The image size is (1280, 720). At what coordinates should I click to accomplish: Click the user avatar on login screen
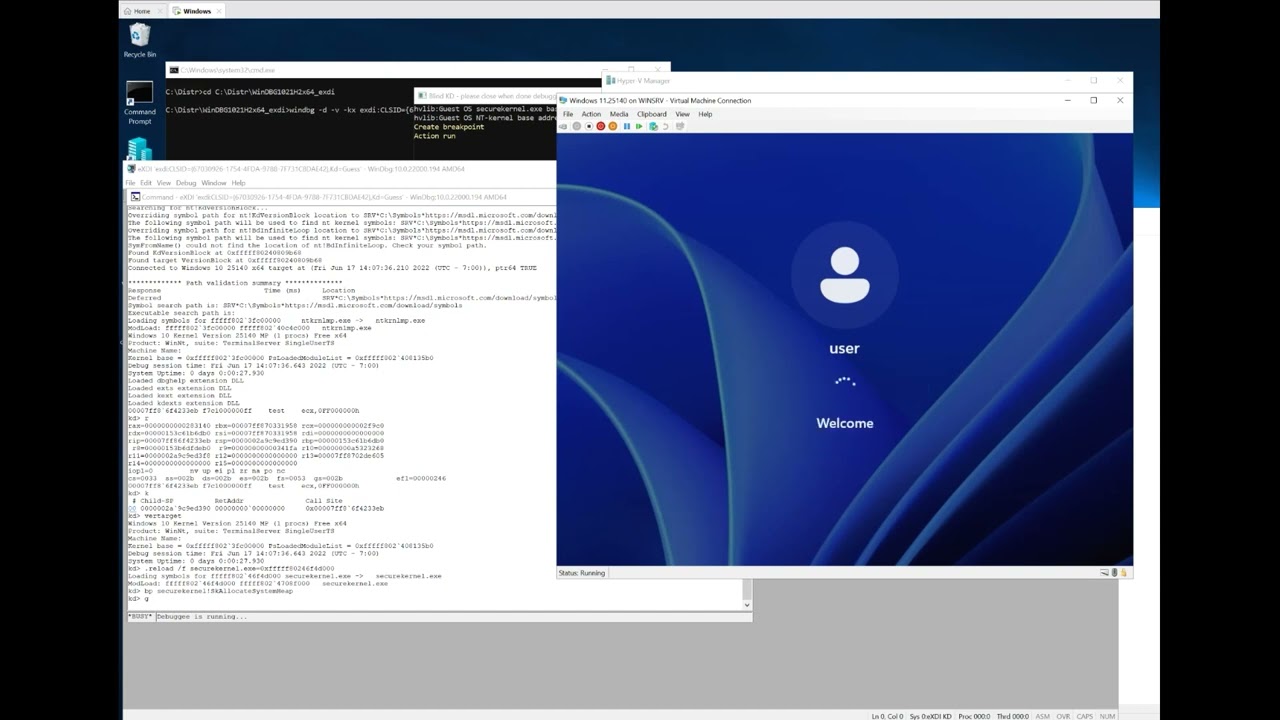(844, 275)
